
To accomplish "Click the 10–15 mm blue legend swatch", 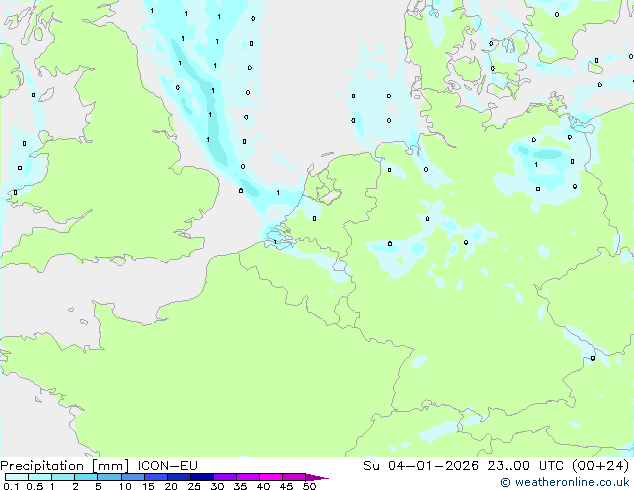I will [132, 477].
